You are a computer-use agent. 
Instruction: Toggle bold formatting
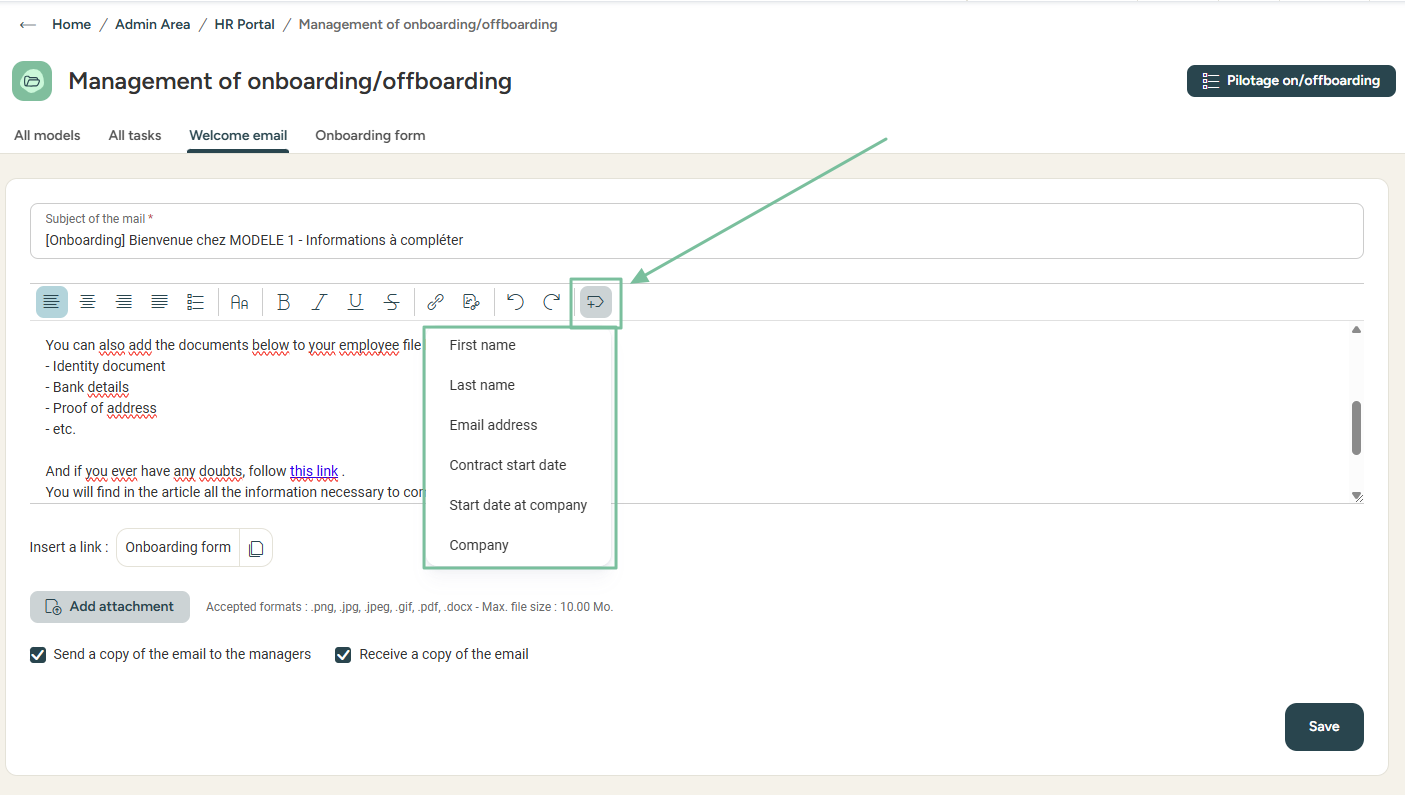tap(283, 302)
